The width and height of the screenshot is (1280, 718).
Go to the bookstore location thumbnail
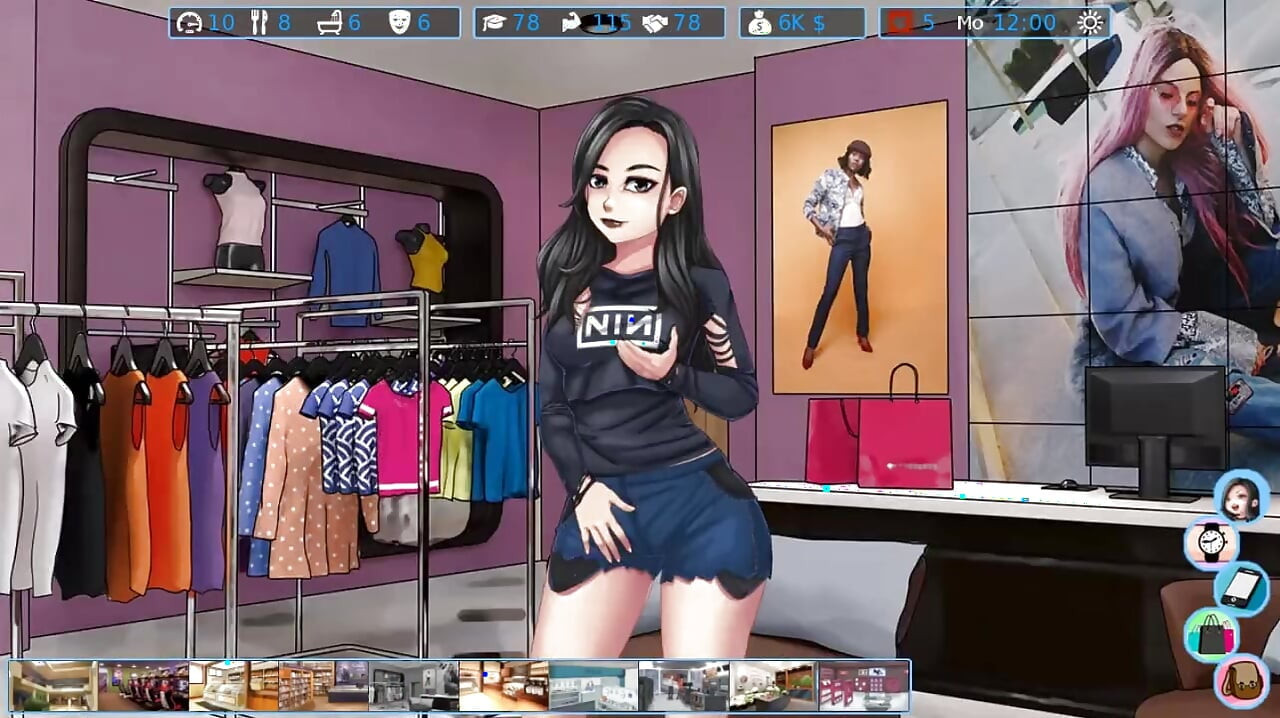click(x=324, y=685)
